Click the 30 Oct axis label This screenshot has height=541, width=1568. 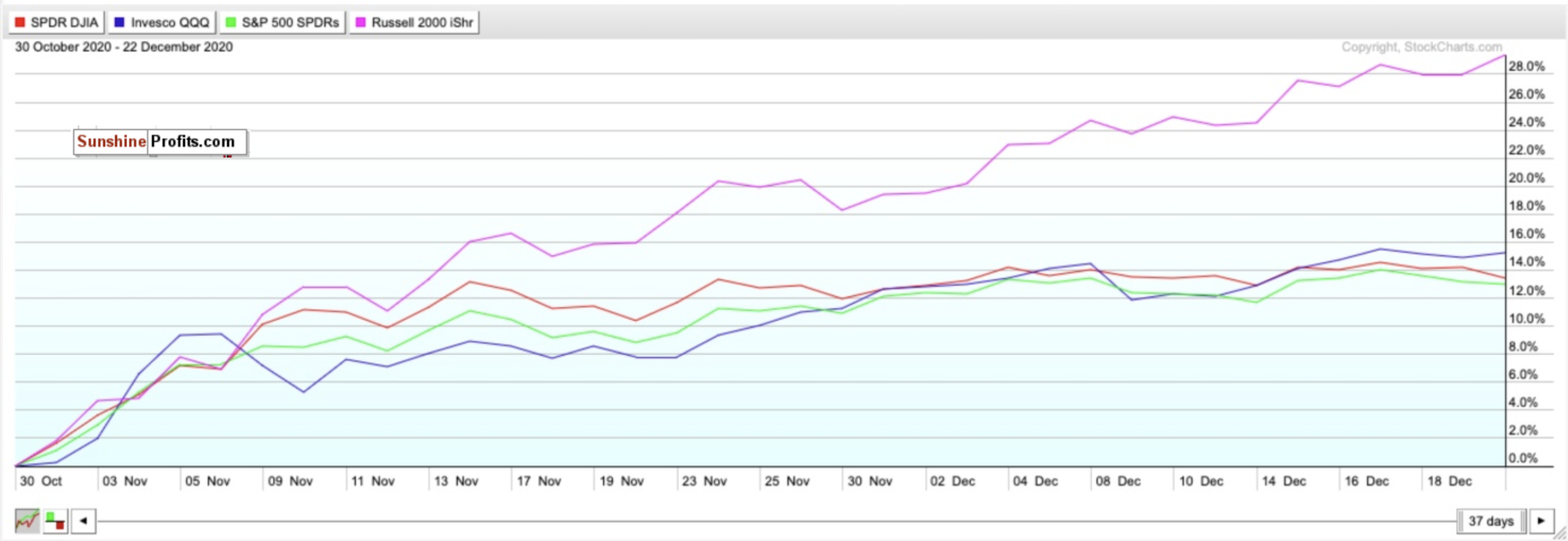[x=41, y=481]
